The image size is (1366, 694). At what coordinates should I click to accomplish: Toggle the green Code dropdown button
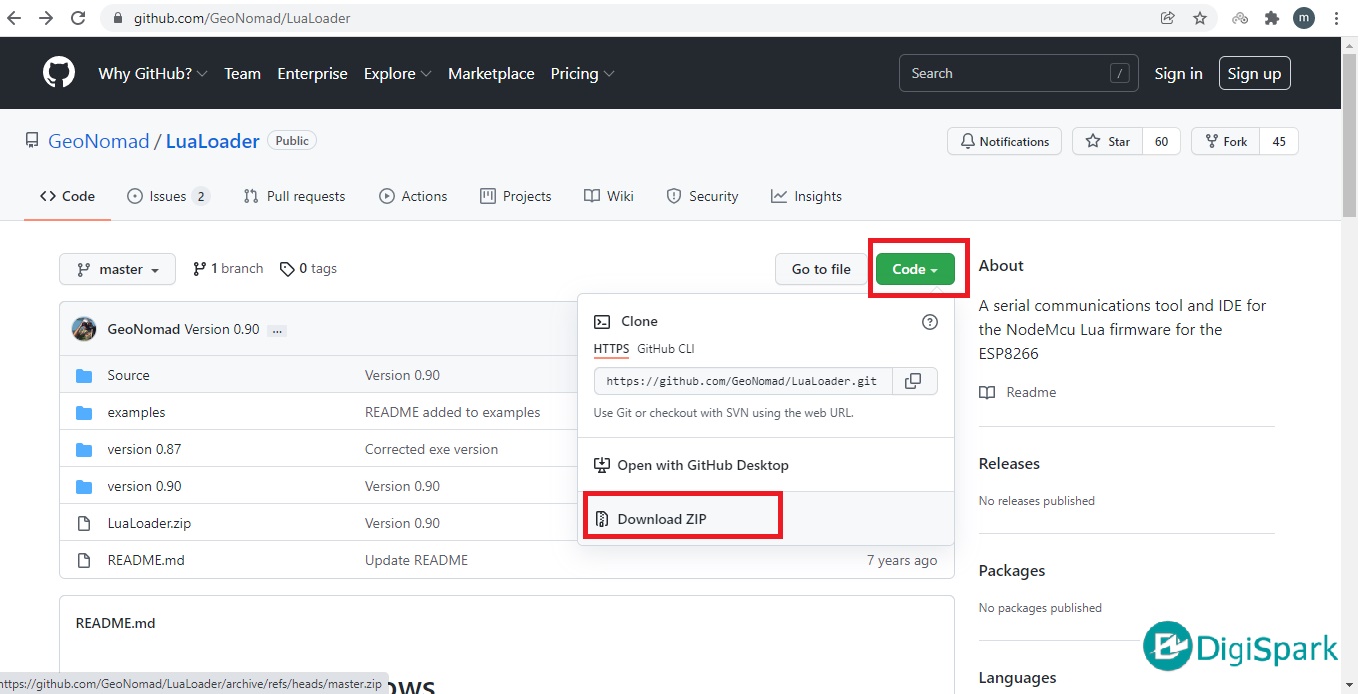click(x=915, y=269)
